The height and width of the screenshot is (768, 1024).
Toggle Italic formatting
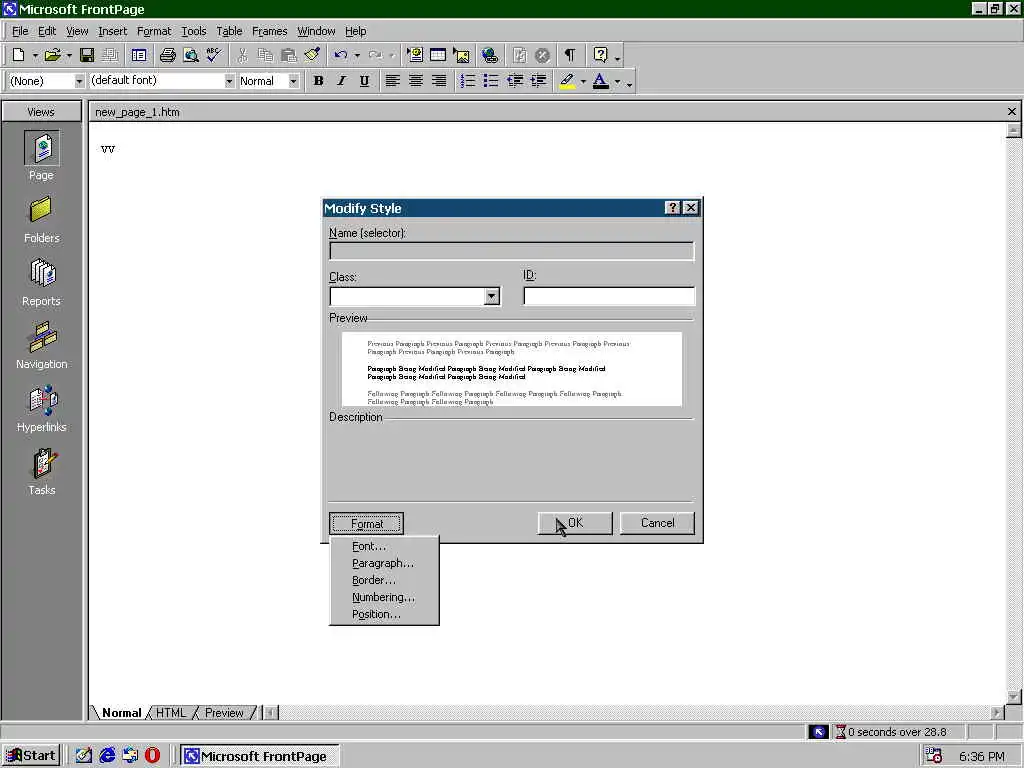341,81
